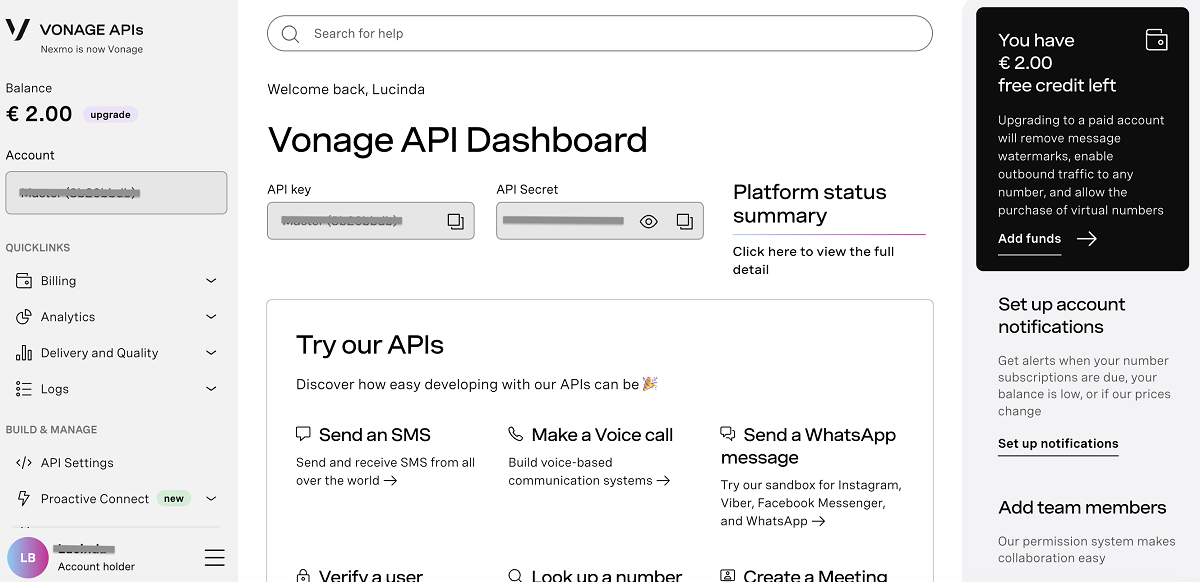Click the Set up account notifications heading
This screenshot has height=582, width=1200.
(x=1061, y=316)
